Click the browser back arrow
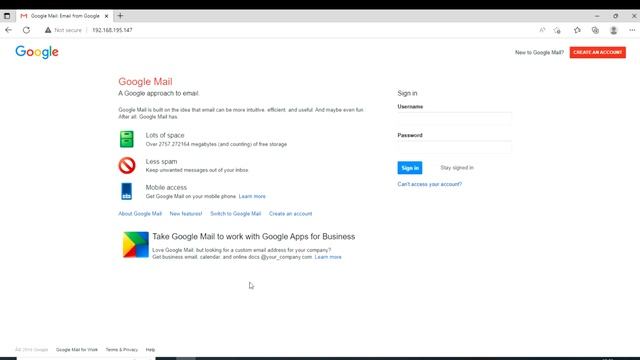Image resolution: width=640 pixels, height=360 pixels. coord(8,30)
